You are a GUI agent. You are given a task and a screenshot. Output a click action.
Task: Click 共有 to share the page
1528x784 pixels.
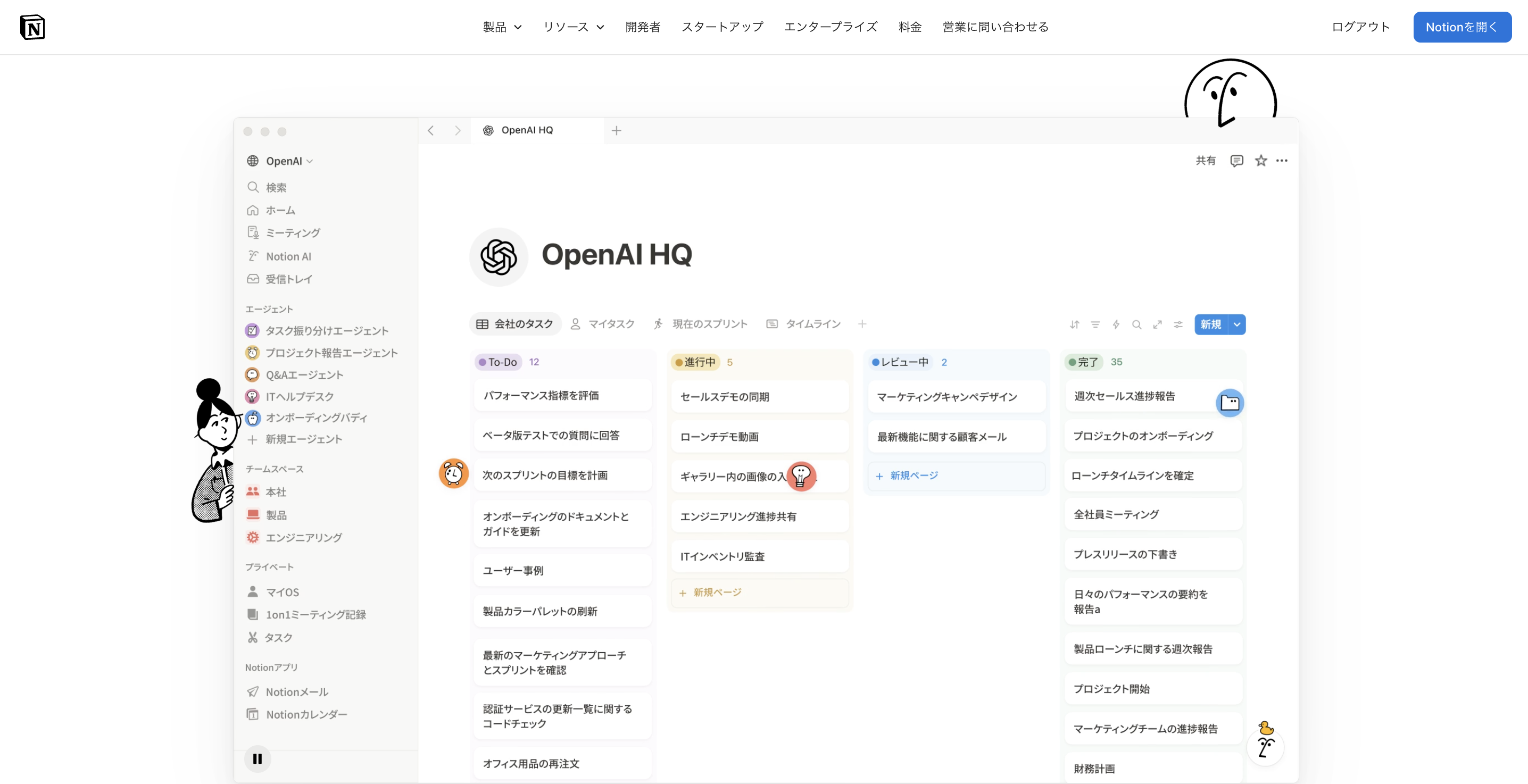tap(1206, 161)
